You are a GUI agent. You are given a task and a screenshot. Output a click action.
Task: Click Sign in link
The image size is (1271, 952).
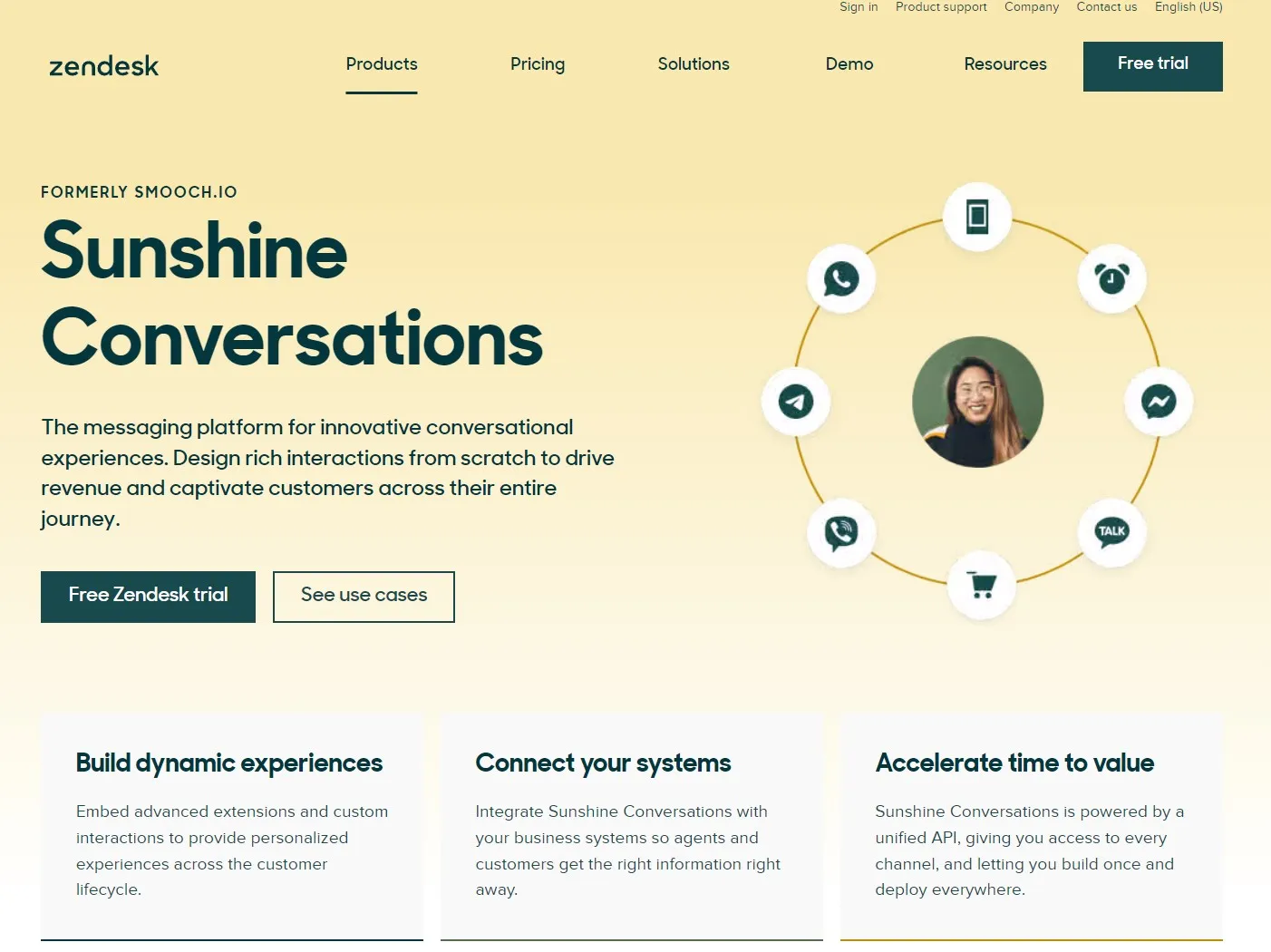(859, 7)
